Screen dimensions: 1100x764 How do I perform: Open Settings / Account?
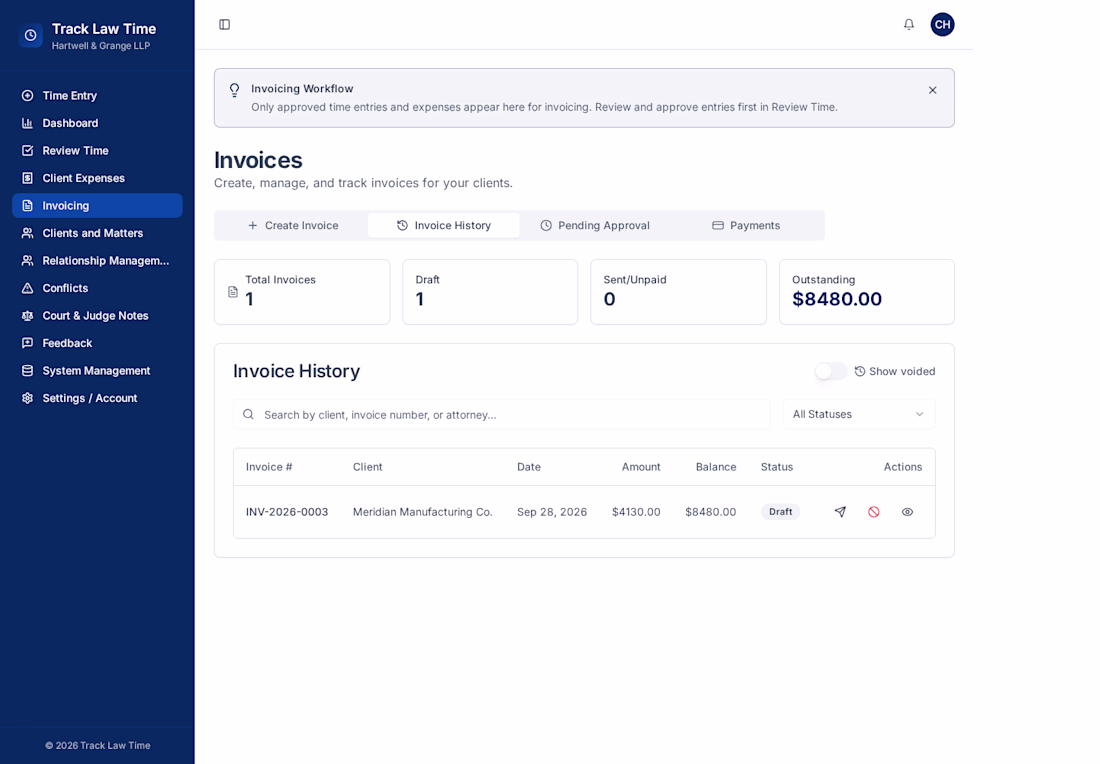pos(98,398)
